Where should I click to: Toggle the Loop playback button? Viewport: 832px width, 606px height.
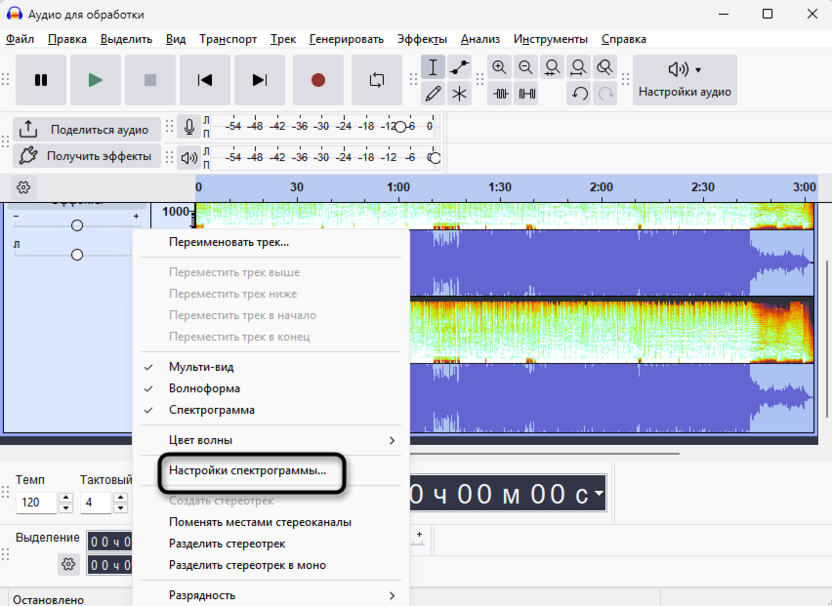377,80
